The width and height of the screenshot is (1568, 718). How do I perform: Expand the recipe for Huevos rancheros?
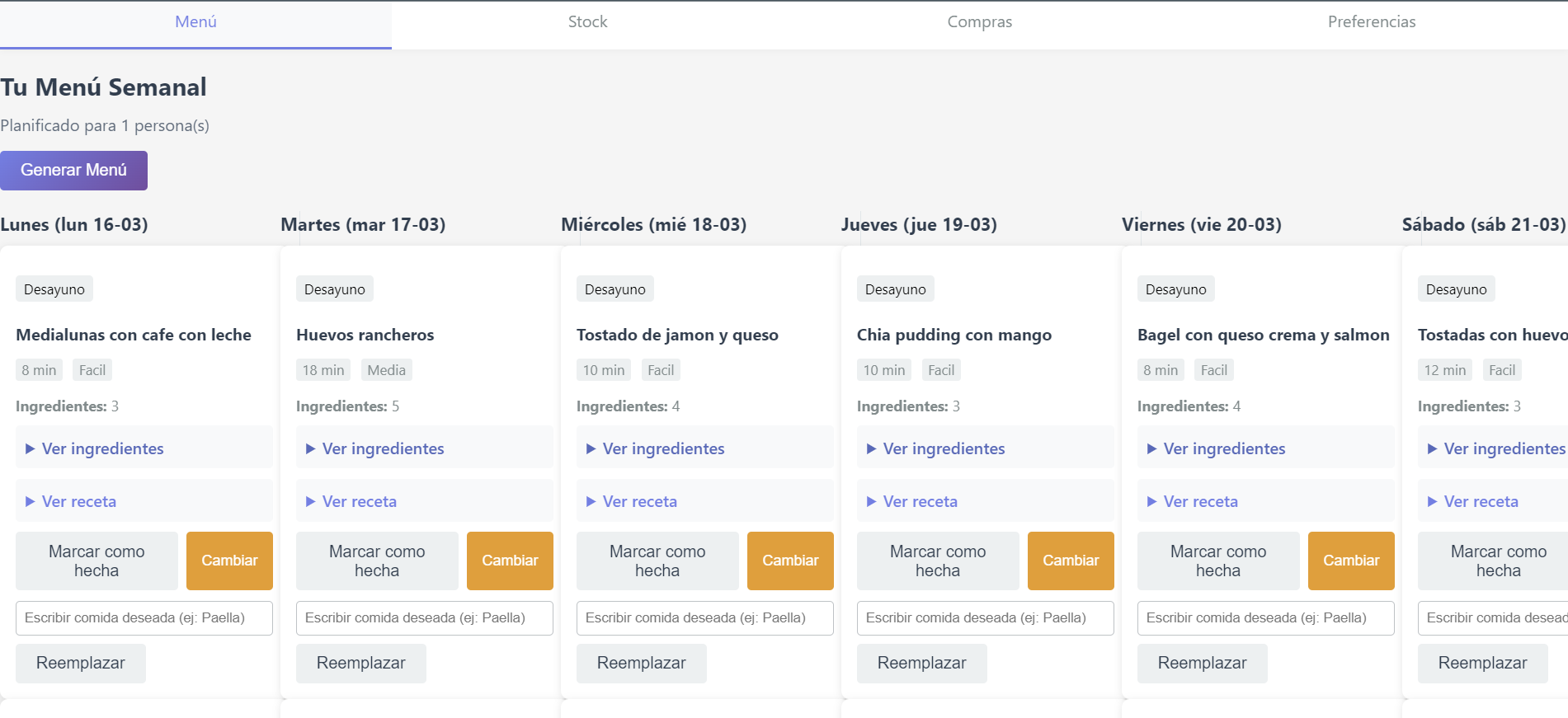point(359,501)
